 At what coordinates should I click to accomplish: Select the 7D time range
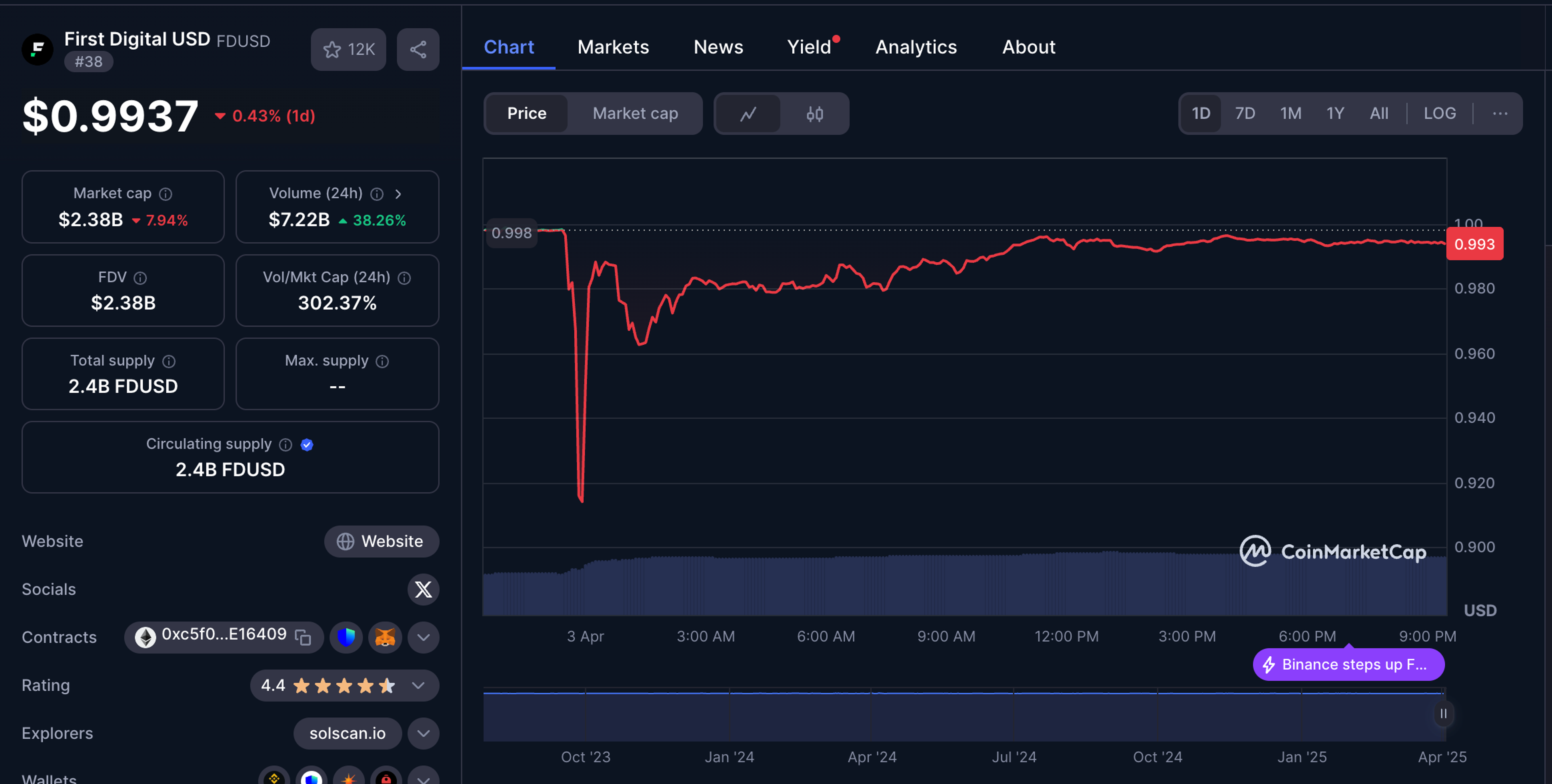(1245, 113)
